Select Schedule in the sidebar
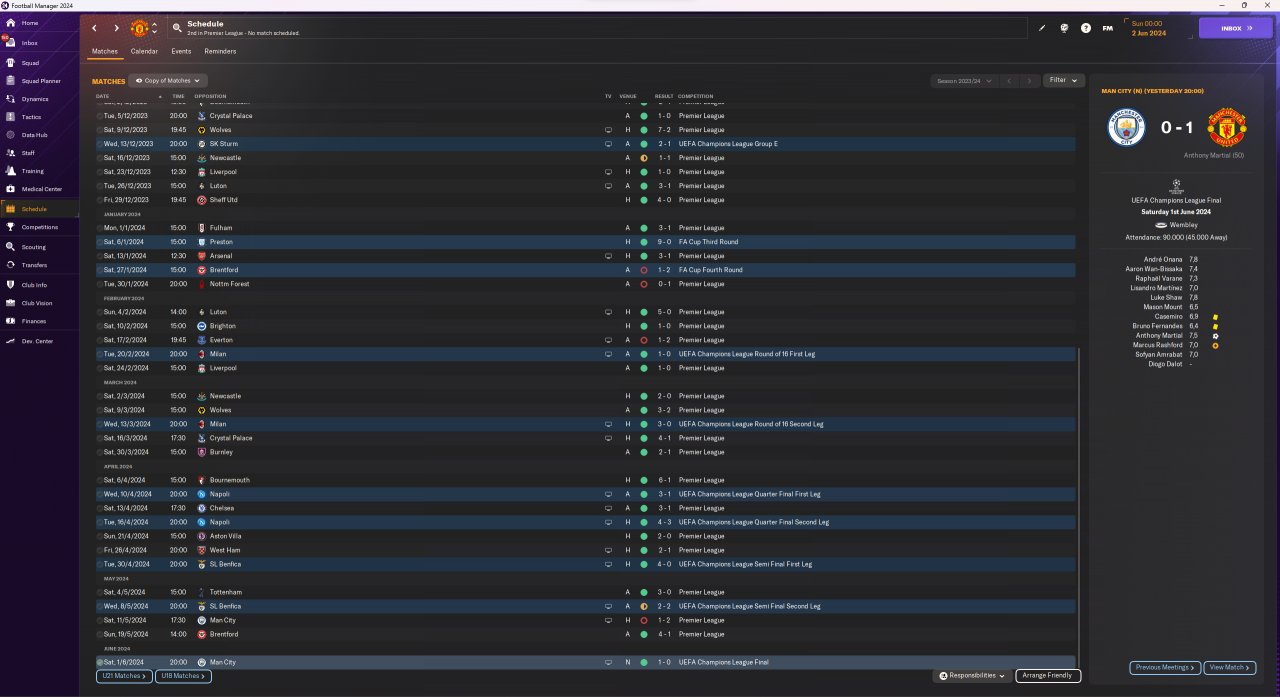This screenshot has width=1280, height=697. 40,209
